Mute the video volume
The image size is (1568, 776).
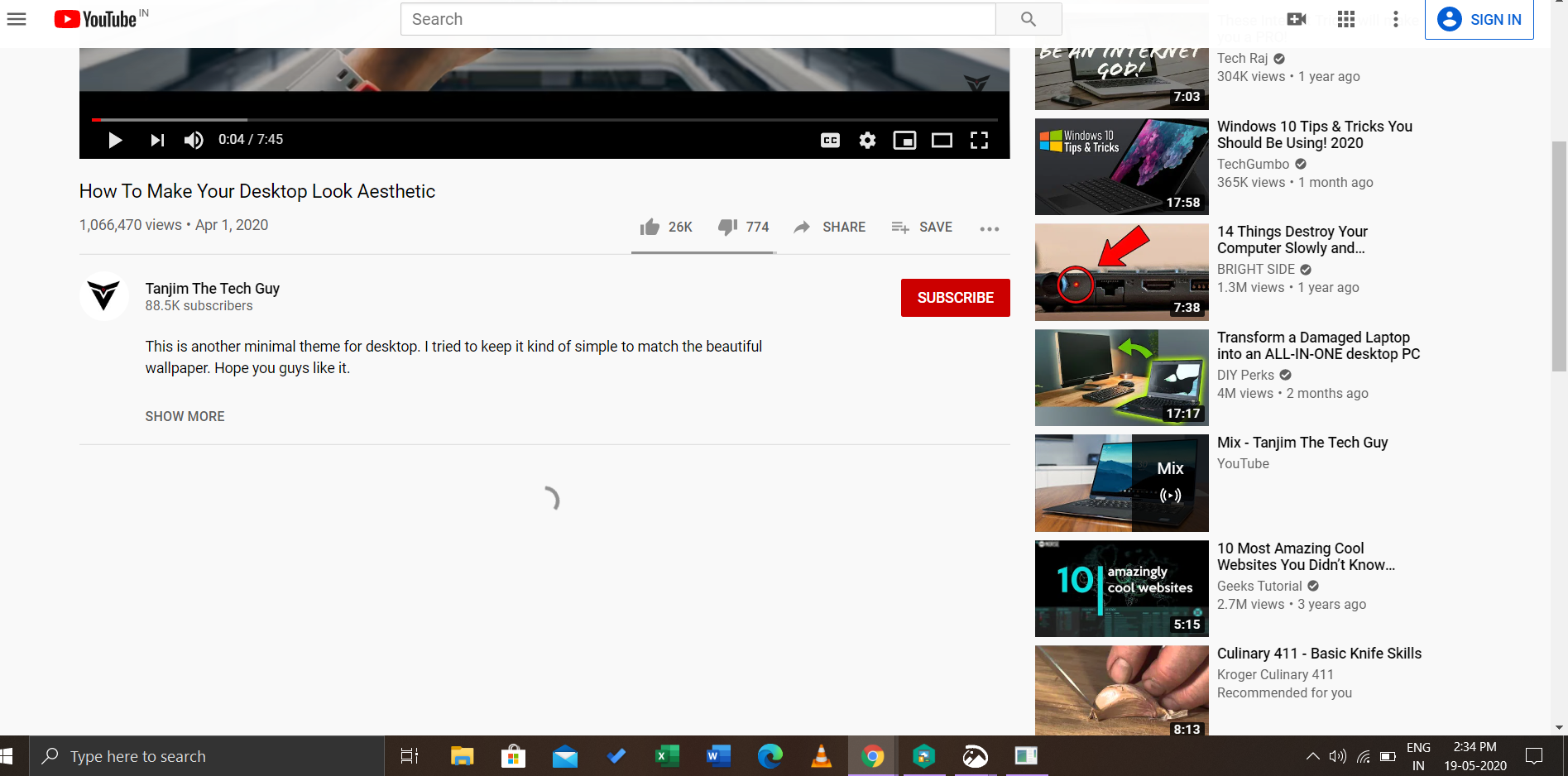point(194,140)
